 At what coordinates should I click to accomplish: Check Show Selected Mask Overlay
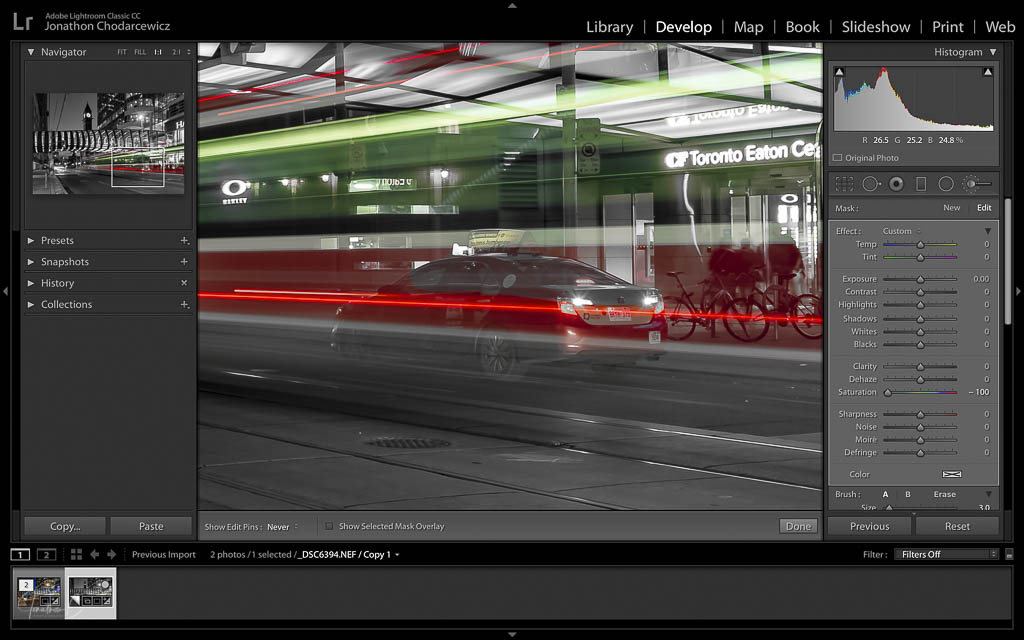coord(329,526)
